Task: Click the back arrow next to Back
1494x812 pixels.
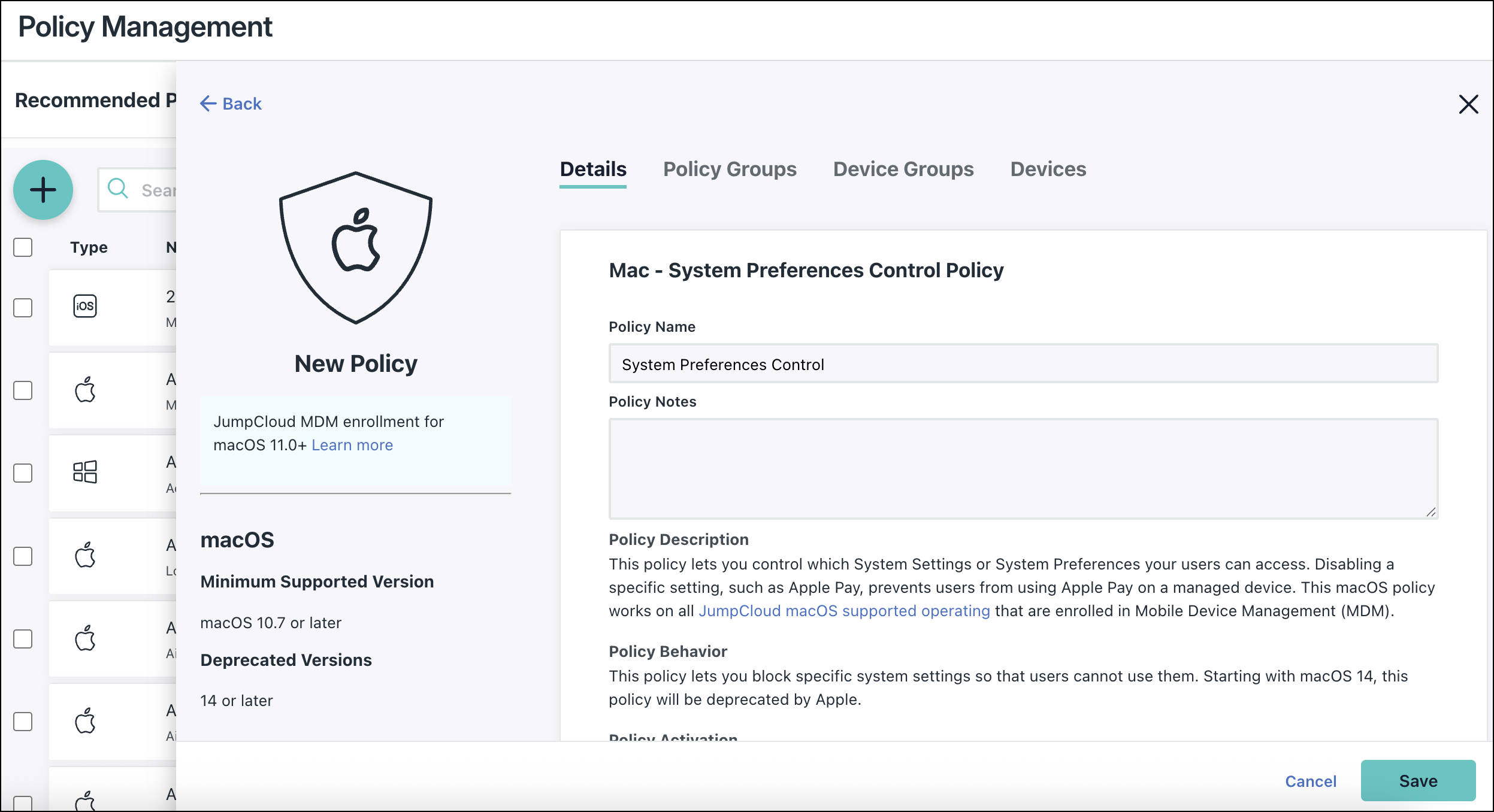Action: click(x=208, y=103)
